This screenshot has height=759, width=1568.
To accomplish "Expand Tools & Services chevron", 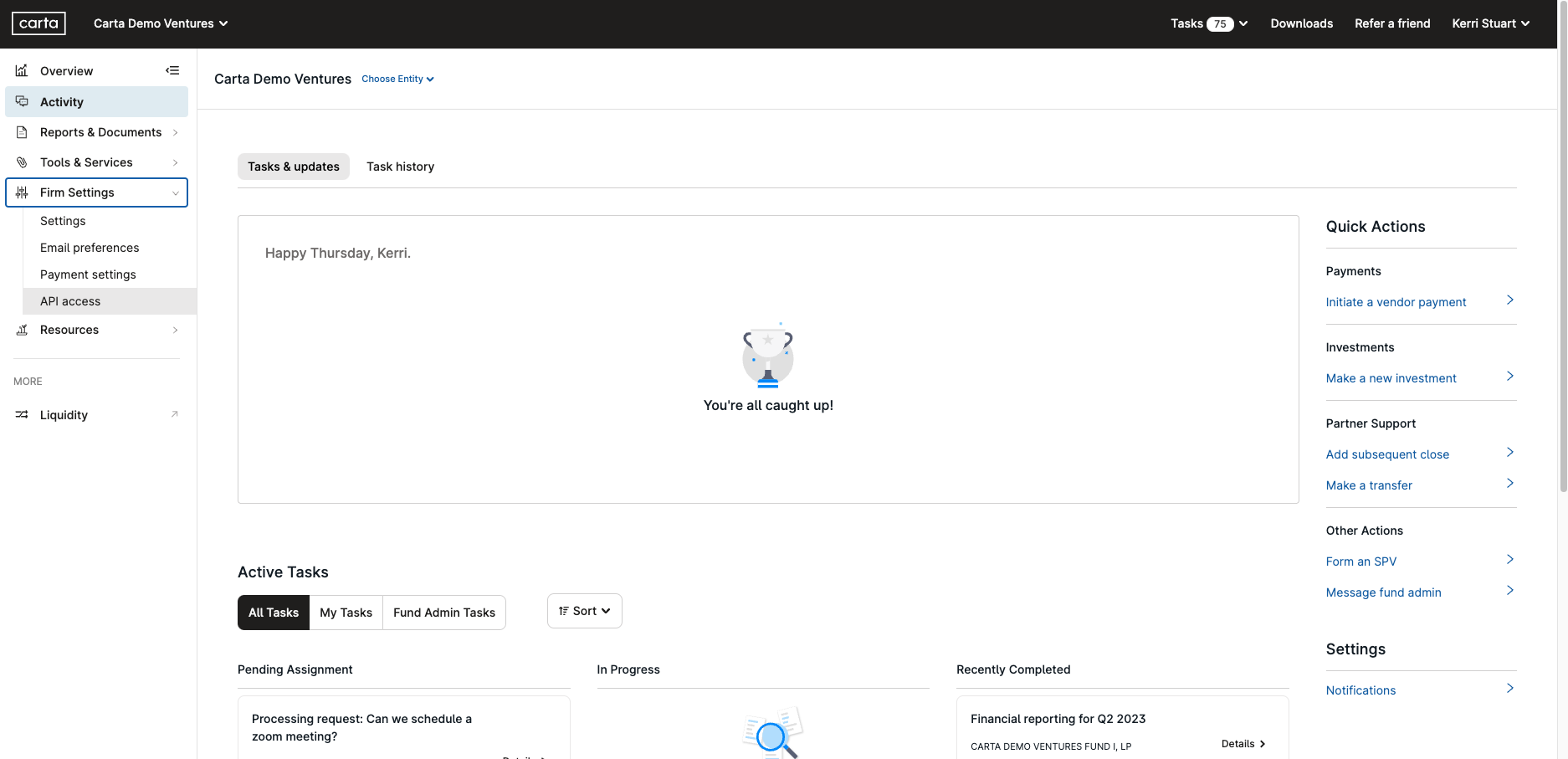I will (175, 162).
